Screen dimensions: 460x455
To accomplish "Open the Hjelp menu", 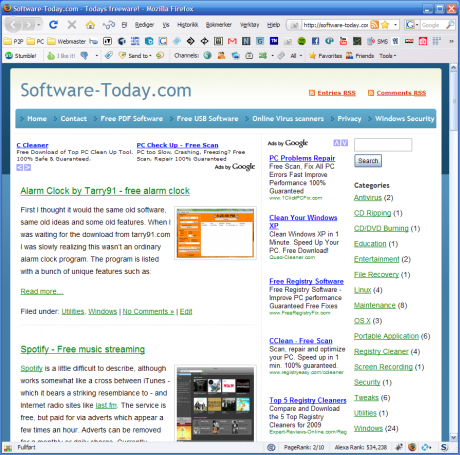I will click(273, 25).
